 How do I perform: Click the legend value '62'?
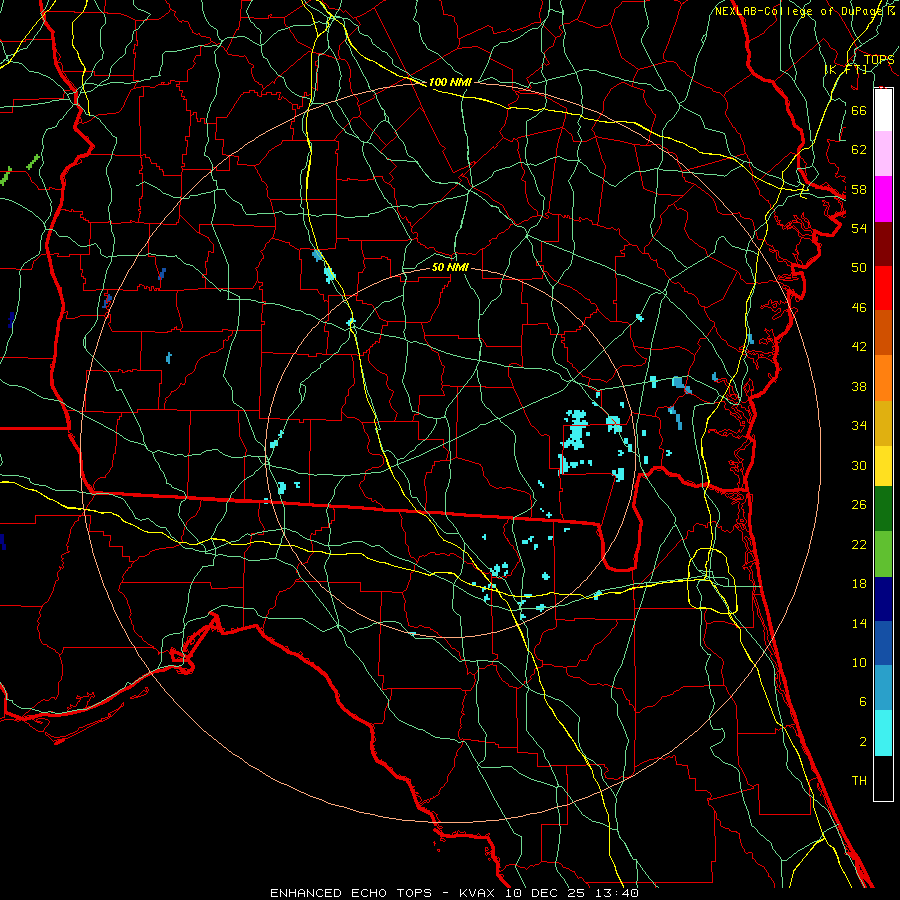859,150
